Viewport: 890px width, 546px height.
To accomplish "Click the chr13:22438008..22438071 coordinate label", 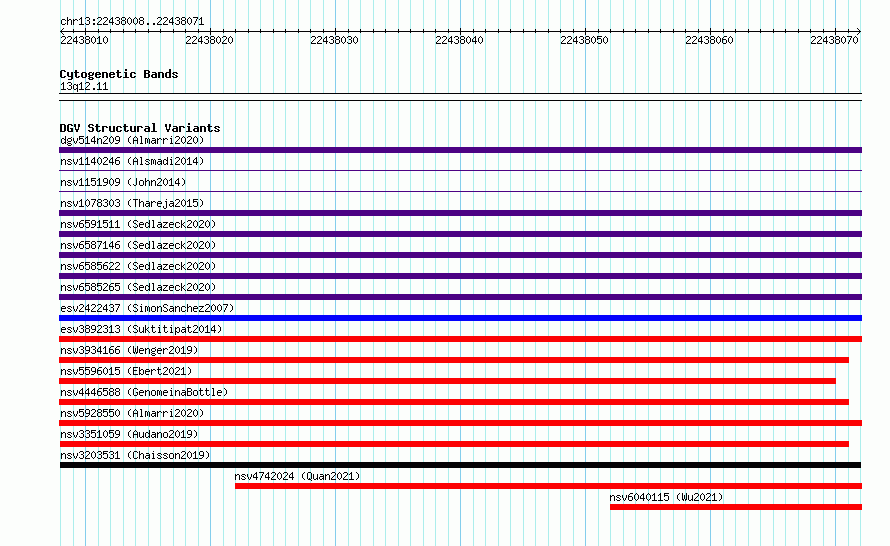I will (132, 22).
